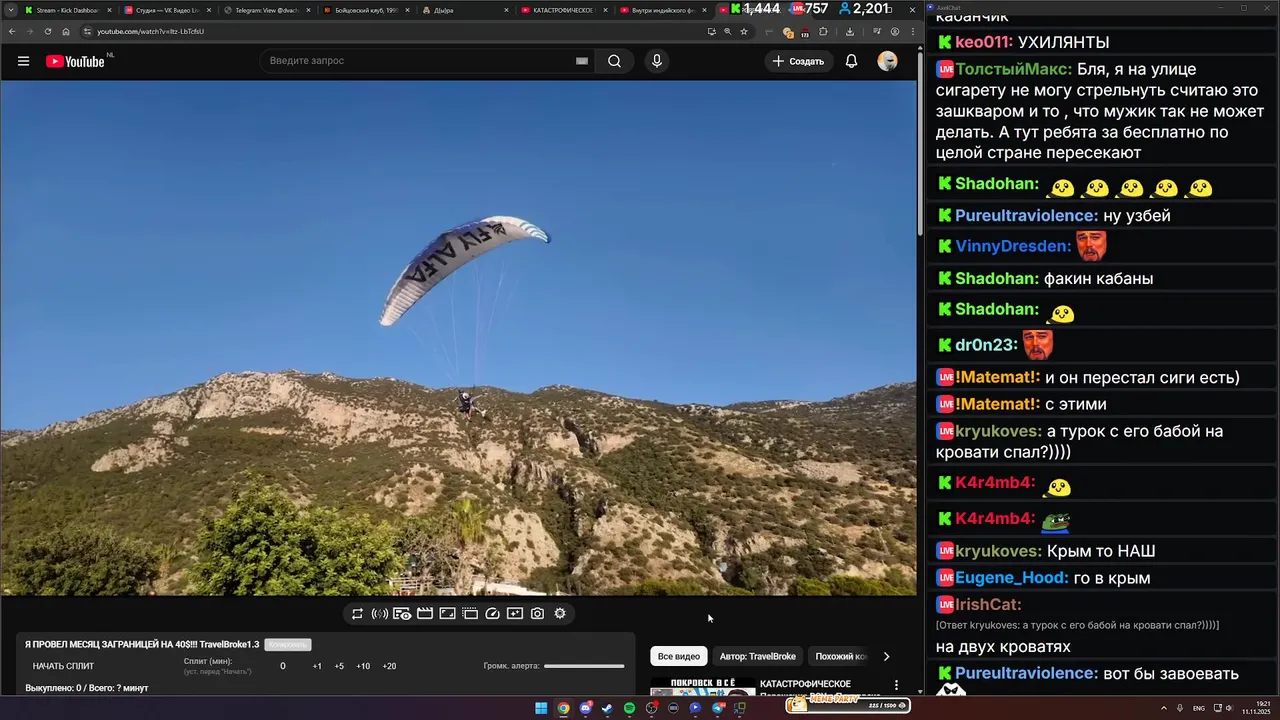Click the YouTube search magnifier button
This screenshot has width=1280, height=720.
(614, 61)
